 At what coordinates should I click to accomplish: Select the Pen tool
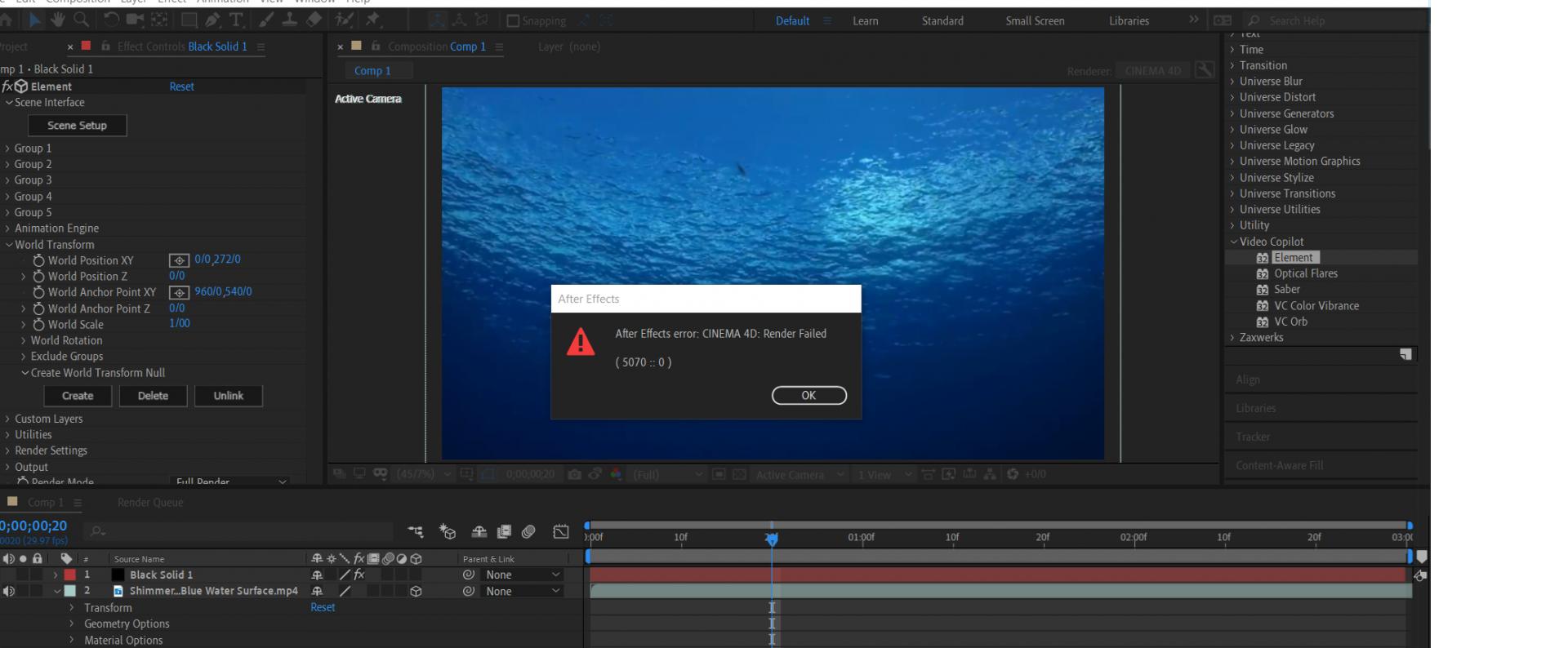212,20
